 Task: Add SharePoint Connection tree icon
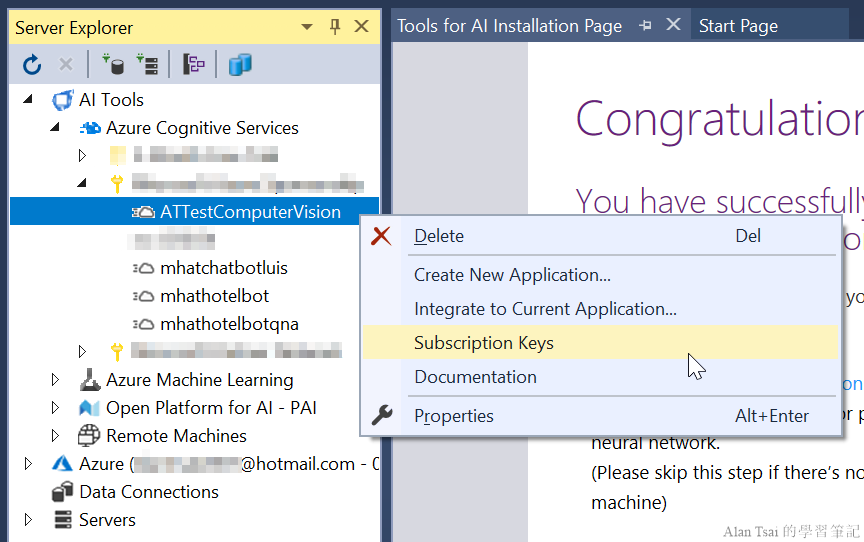[x=193, y=64]
